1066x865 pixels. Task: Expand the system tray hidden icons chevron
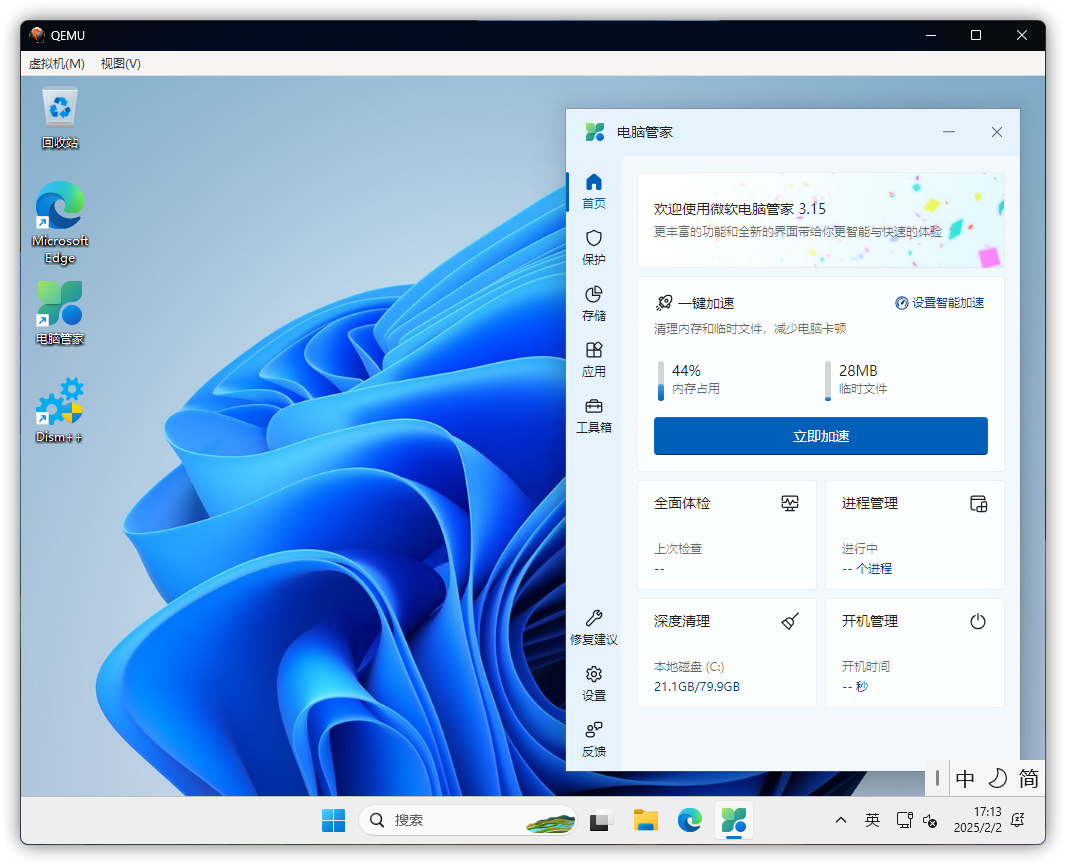click(x=840, y=820)
